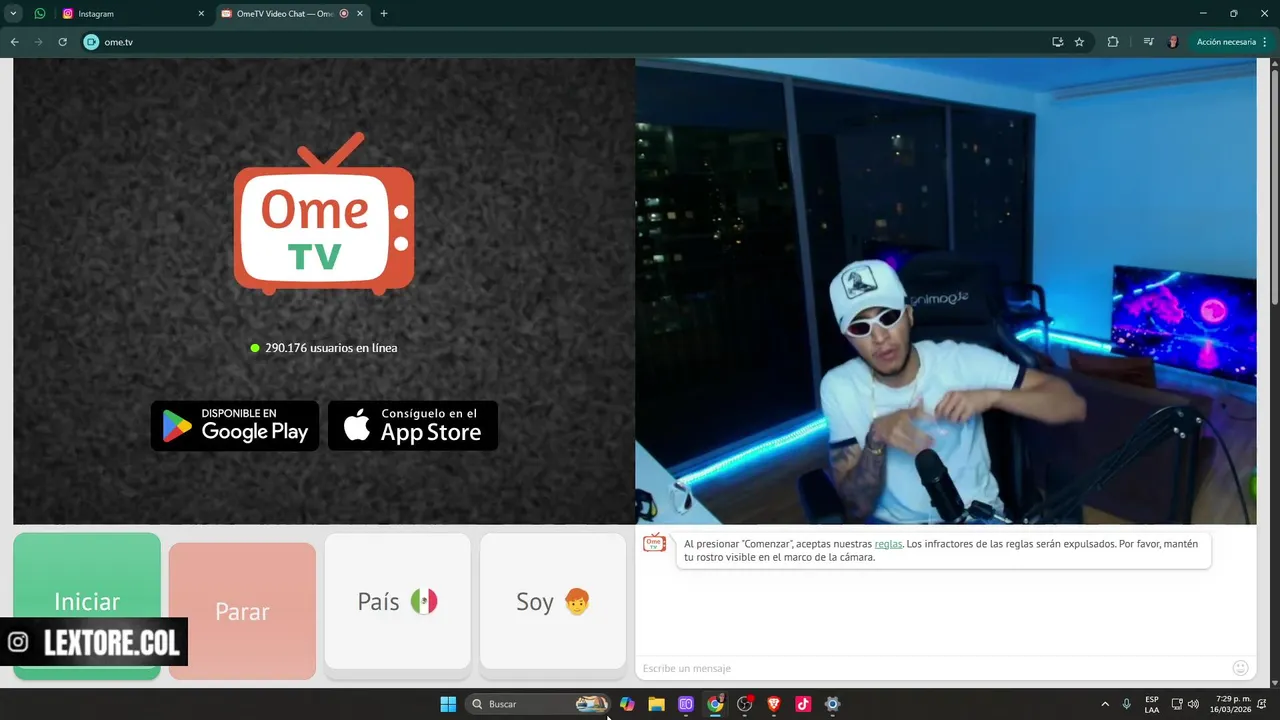Bookmark this page with star icon
1280x720 pixels.
[1079, 42]
